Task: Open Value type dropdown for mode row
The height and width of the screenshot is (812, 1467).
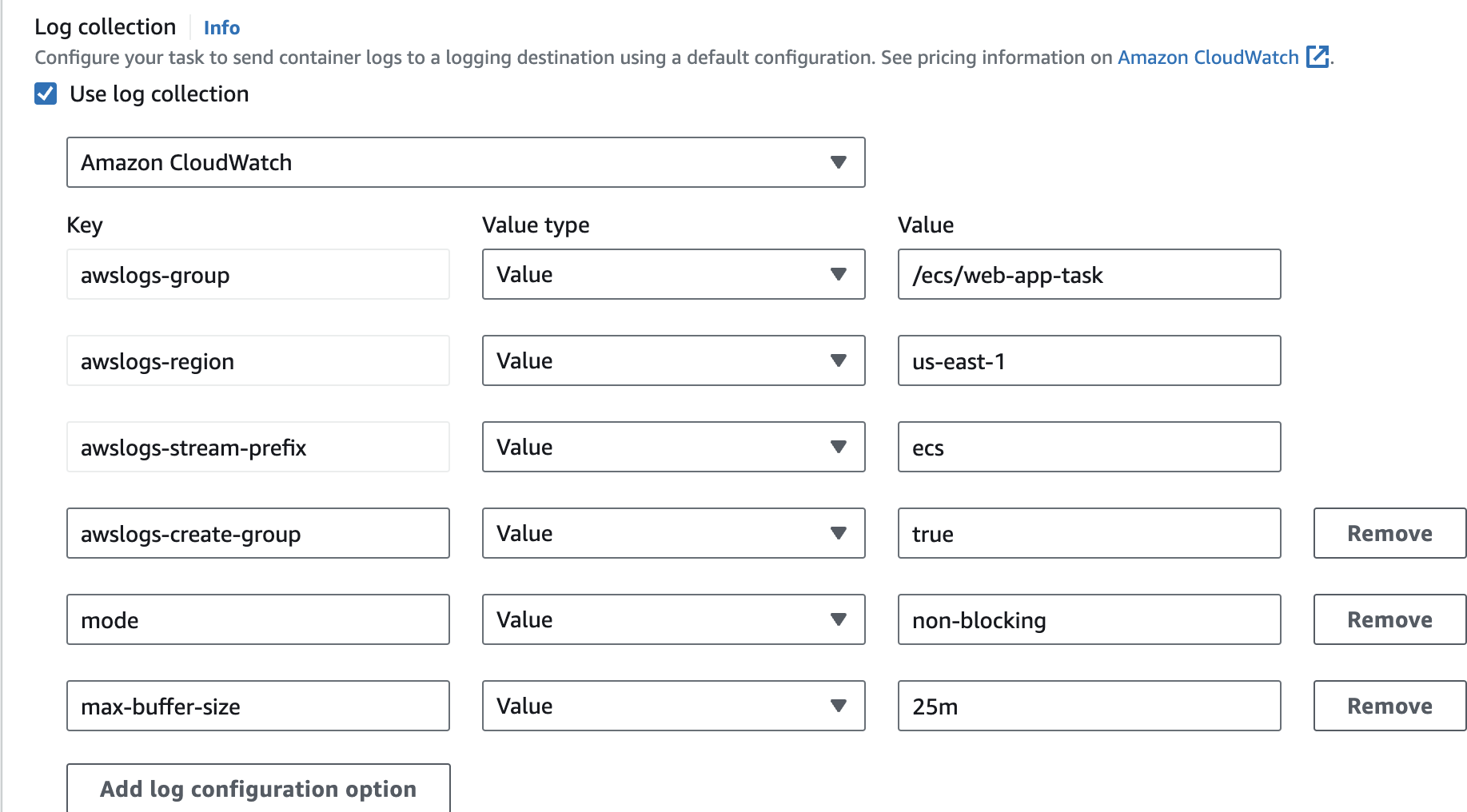Action: pos(673,619)
